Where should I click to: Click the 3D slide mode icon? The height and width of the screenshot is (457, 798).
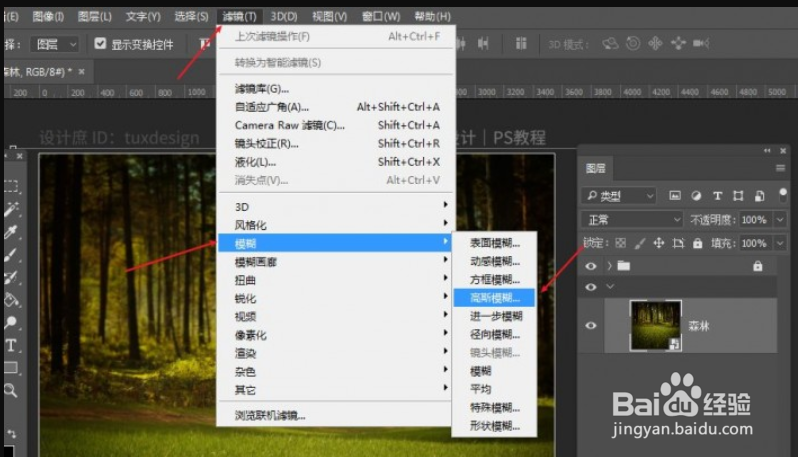(678, 44)
